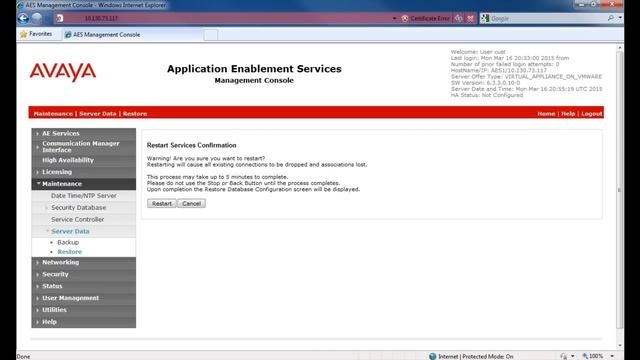Viewport: 640px width, 360px height.
Task: Open Date Time/NTP Server page
Action: tap(83, 196)
